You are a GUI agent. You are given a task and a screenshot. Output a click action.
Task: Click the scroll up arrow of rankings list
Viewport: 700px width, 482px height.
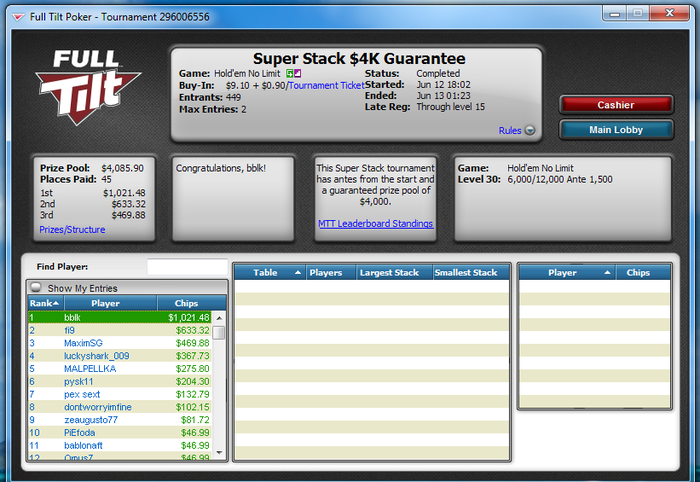click(219, 318)
